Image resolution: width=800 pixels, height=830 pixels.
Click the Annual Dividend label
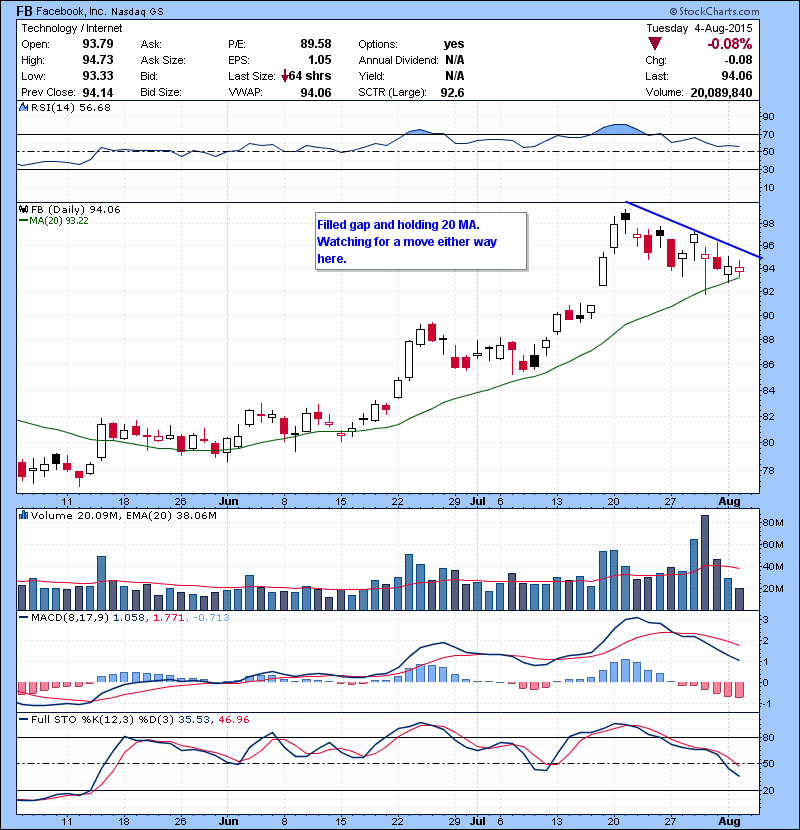coord(398,60)
